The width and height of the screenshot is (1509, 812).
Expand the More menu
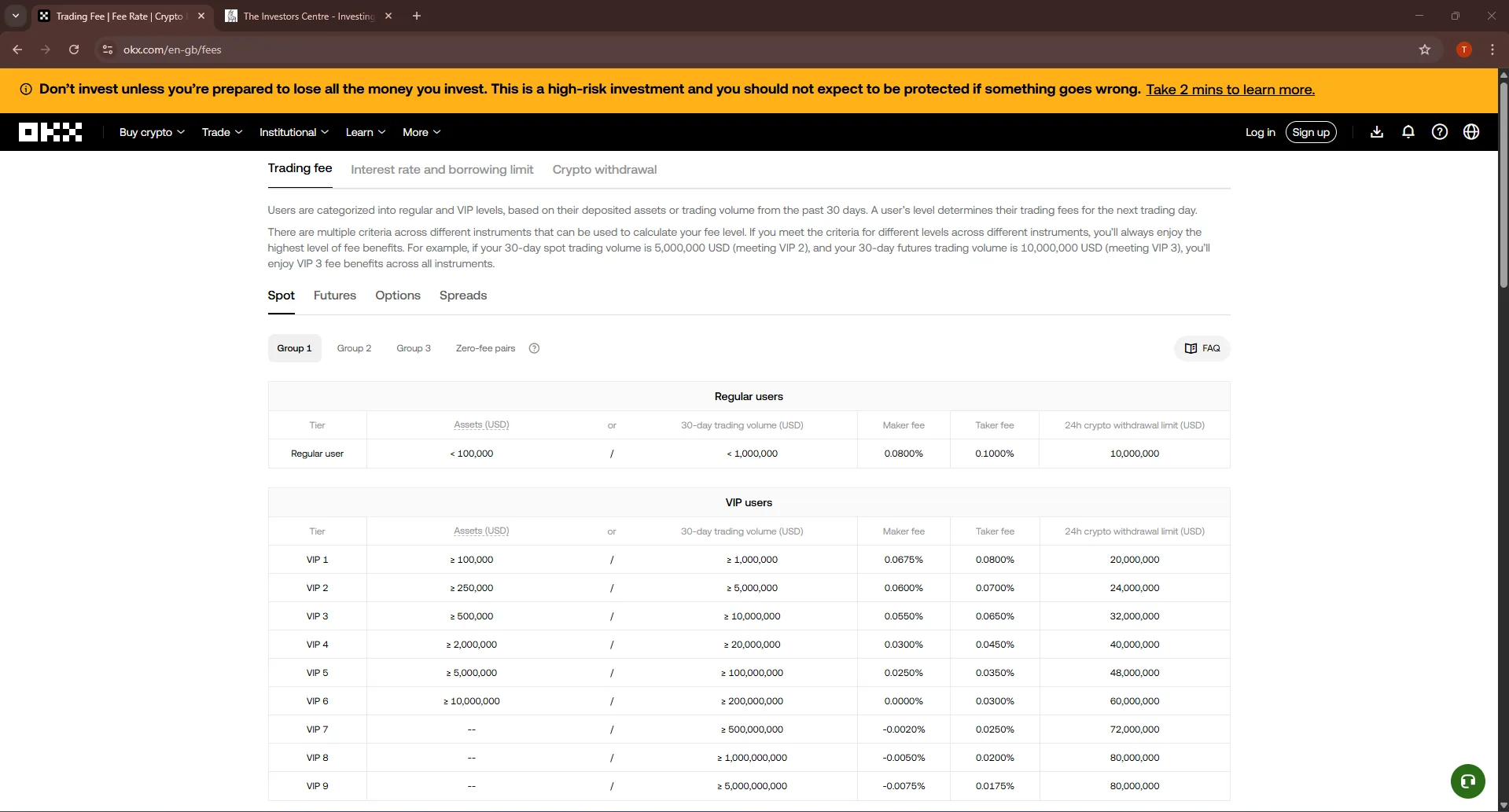421,132
